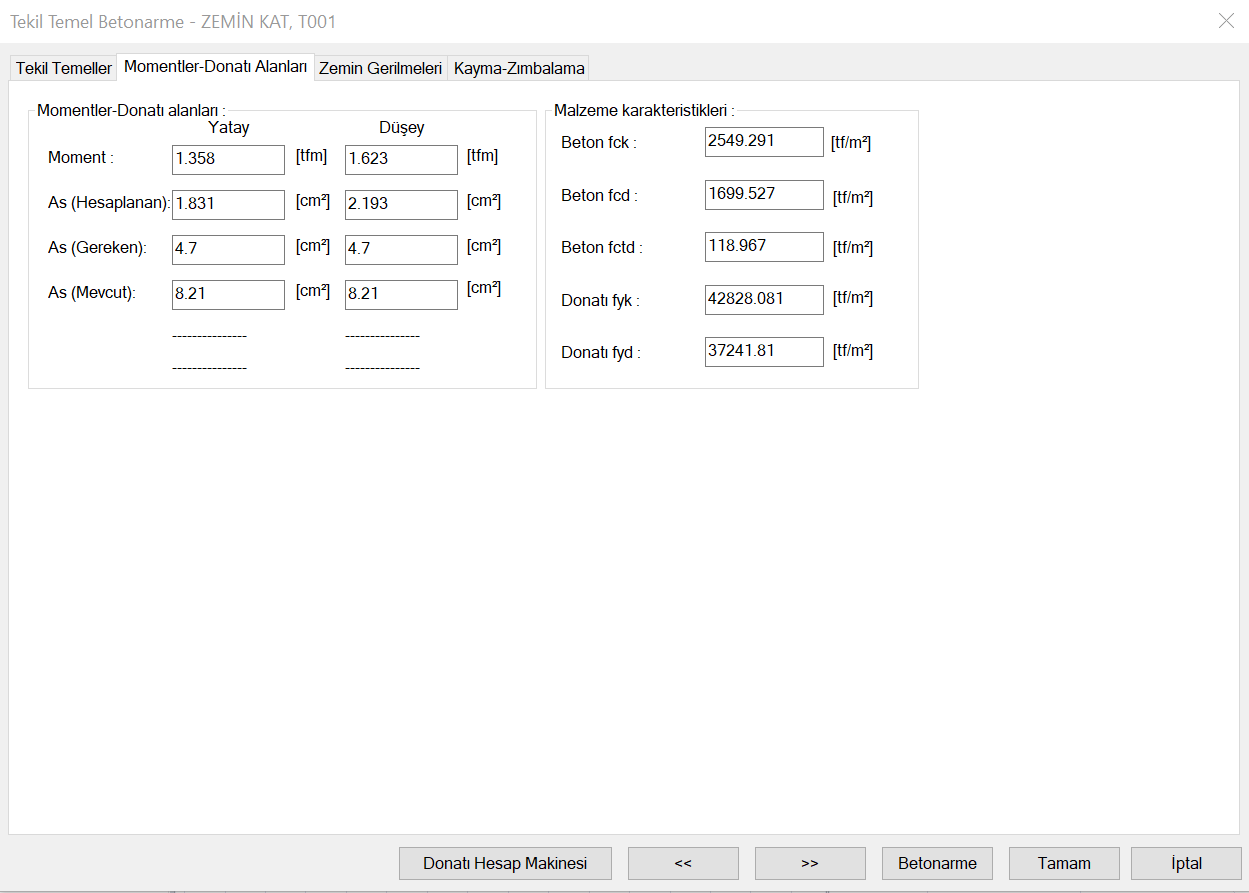Cancel using the İptal button
The image size is (1249, 893).
[1186, 863]
